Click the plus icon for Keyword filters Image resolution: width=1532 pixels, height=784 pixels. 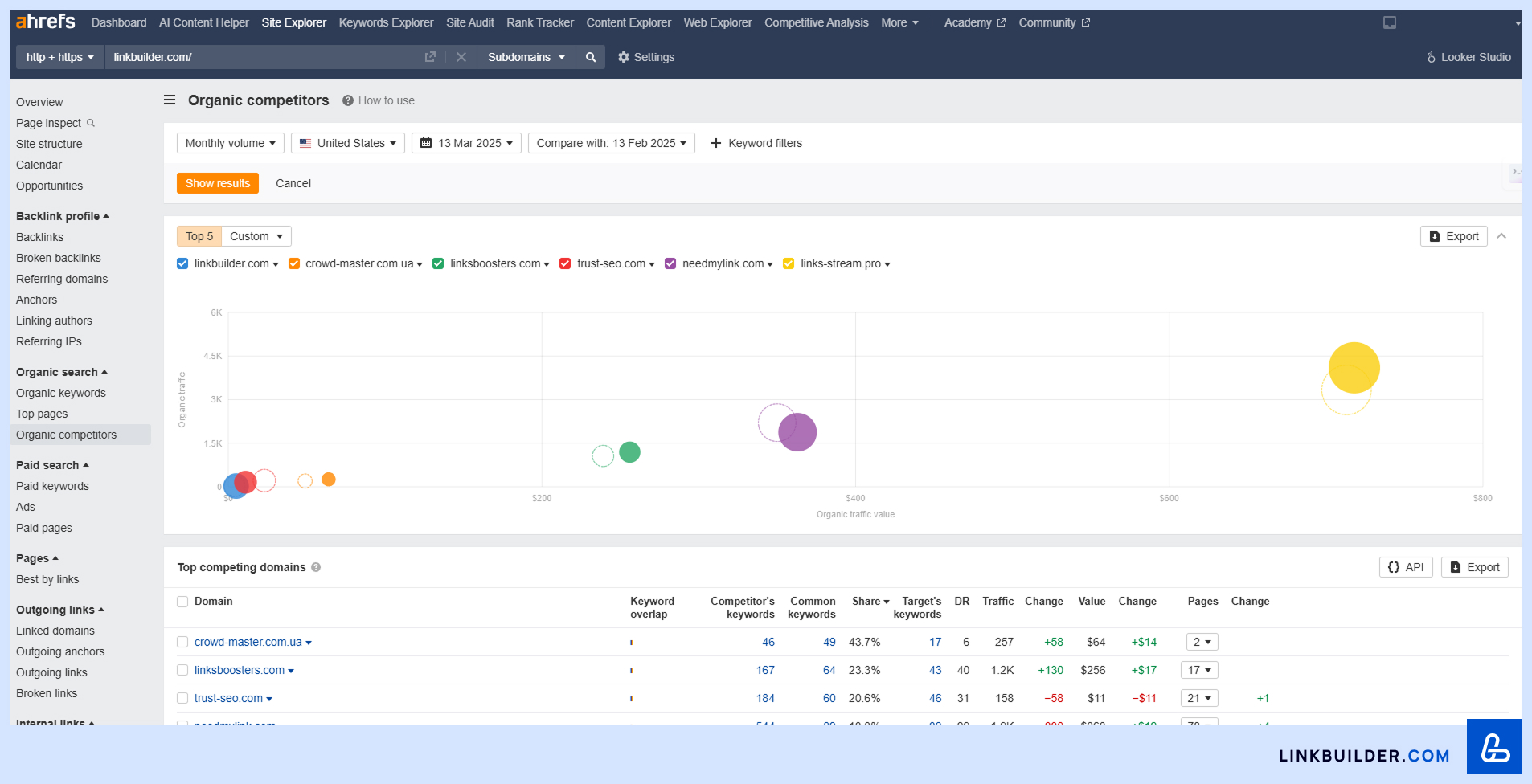tap(716, 143)
